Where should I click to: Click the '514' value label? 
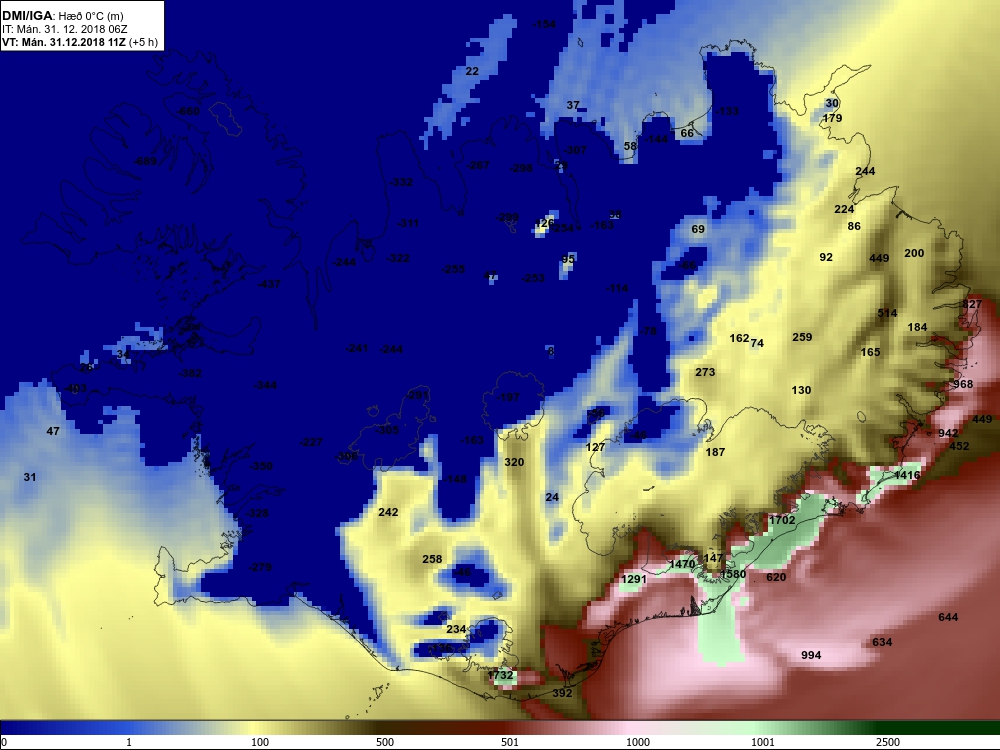click(x=887, y=313)
